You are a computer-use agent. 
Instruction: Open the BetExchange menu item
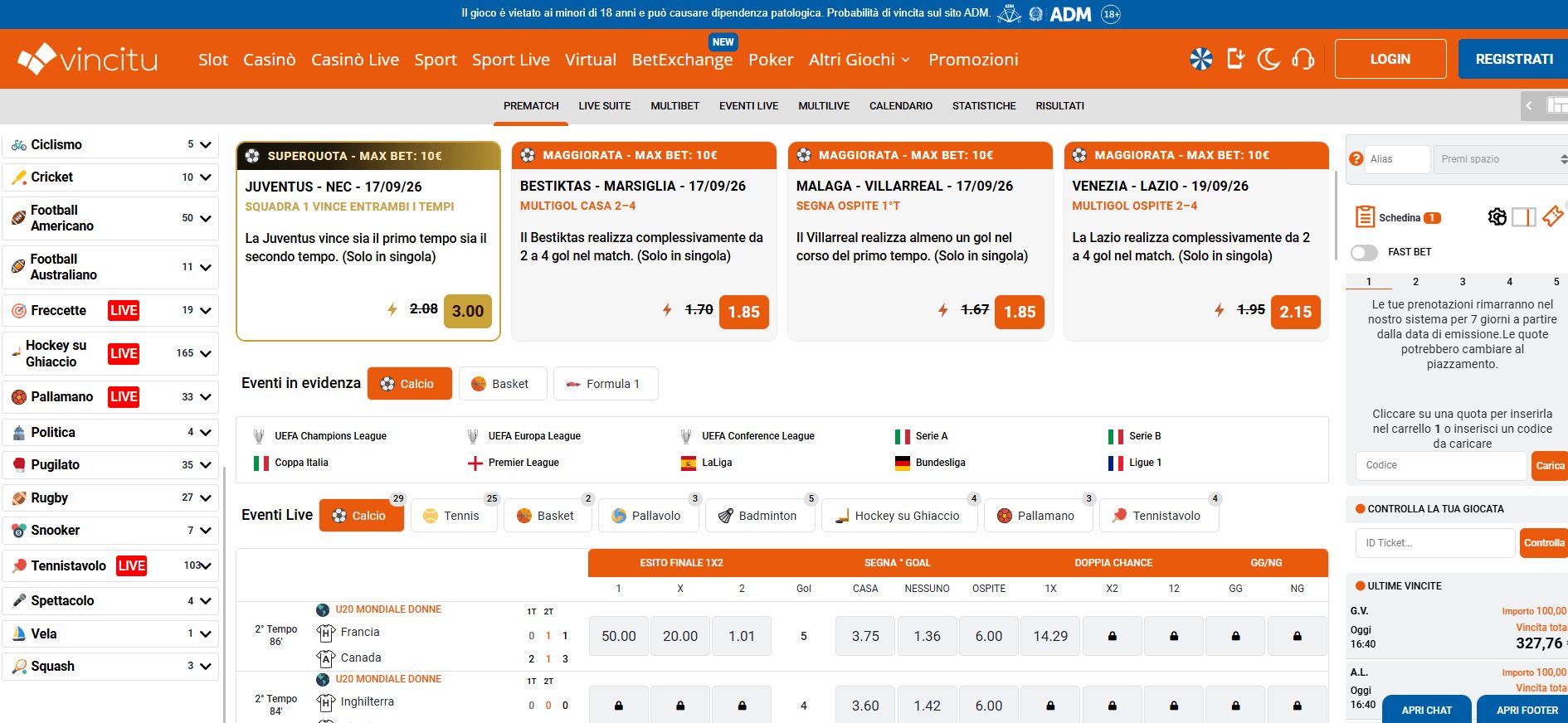683,60
